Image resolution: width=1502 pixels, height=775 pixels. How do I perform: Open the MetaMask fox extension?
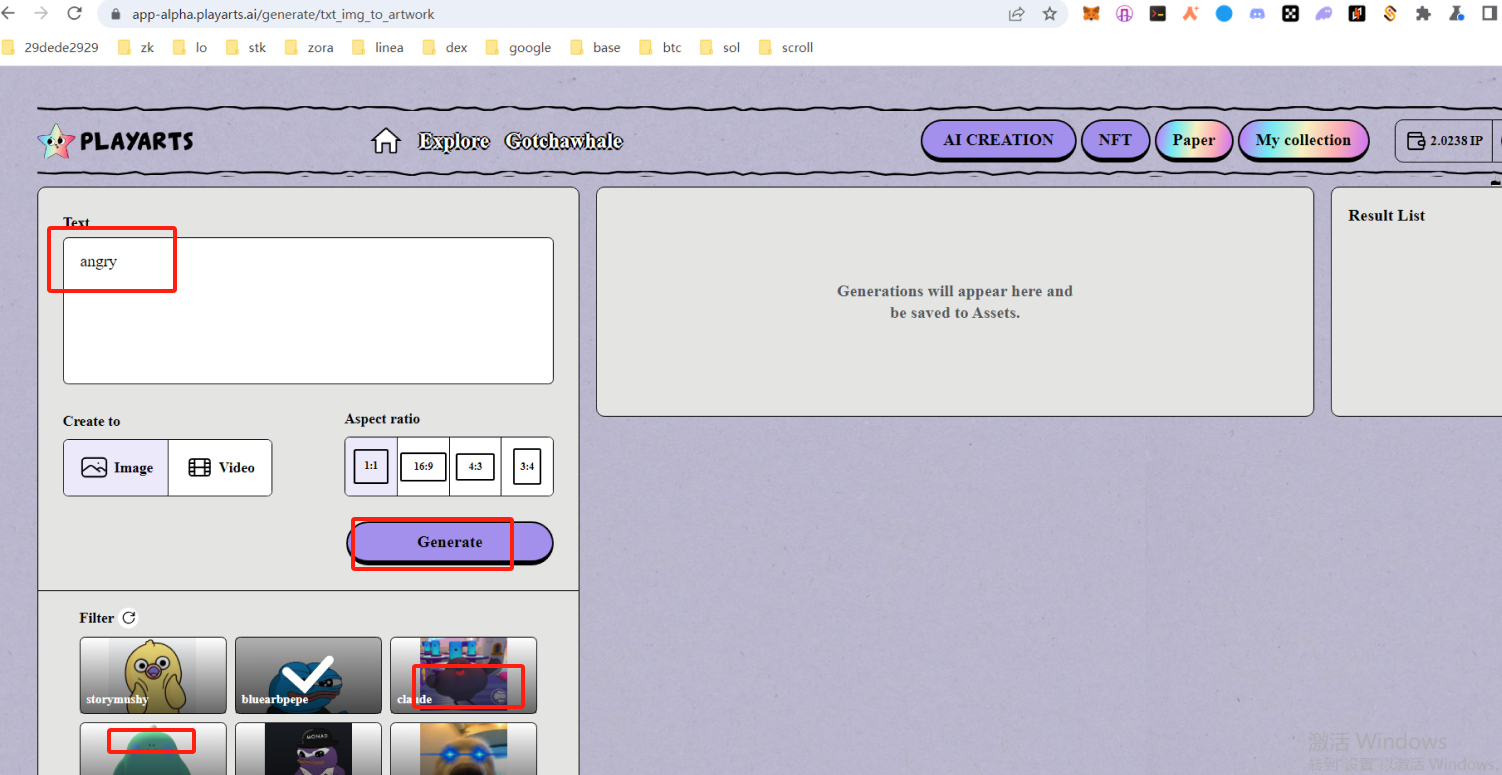[x=1092, y=14]
